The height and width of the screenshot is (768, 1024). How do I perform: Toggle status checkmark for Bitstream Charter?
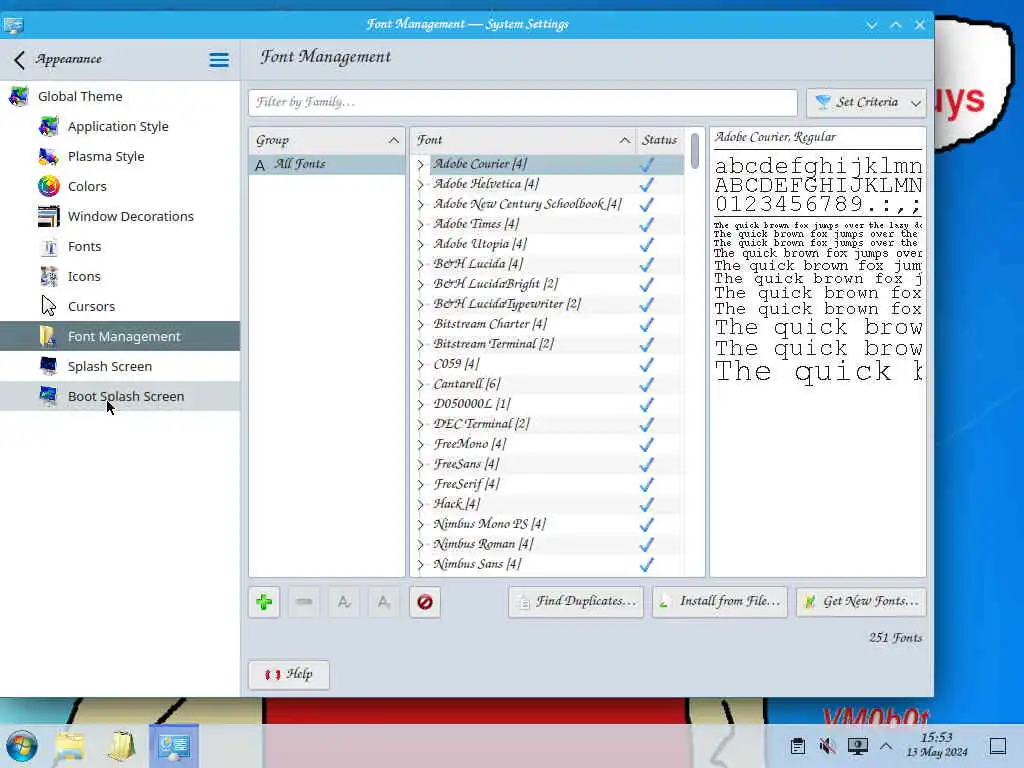[x=647, y=325]
